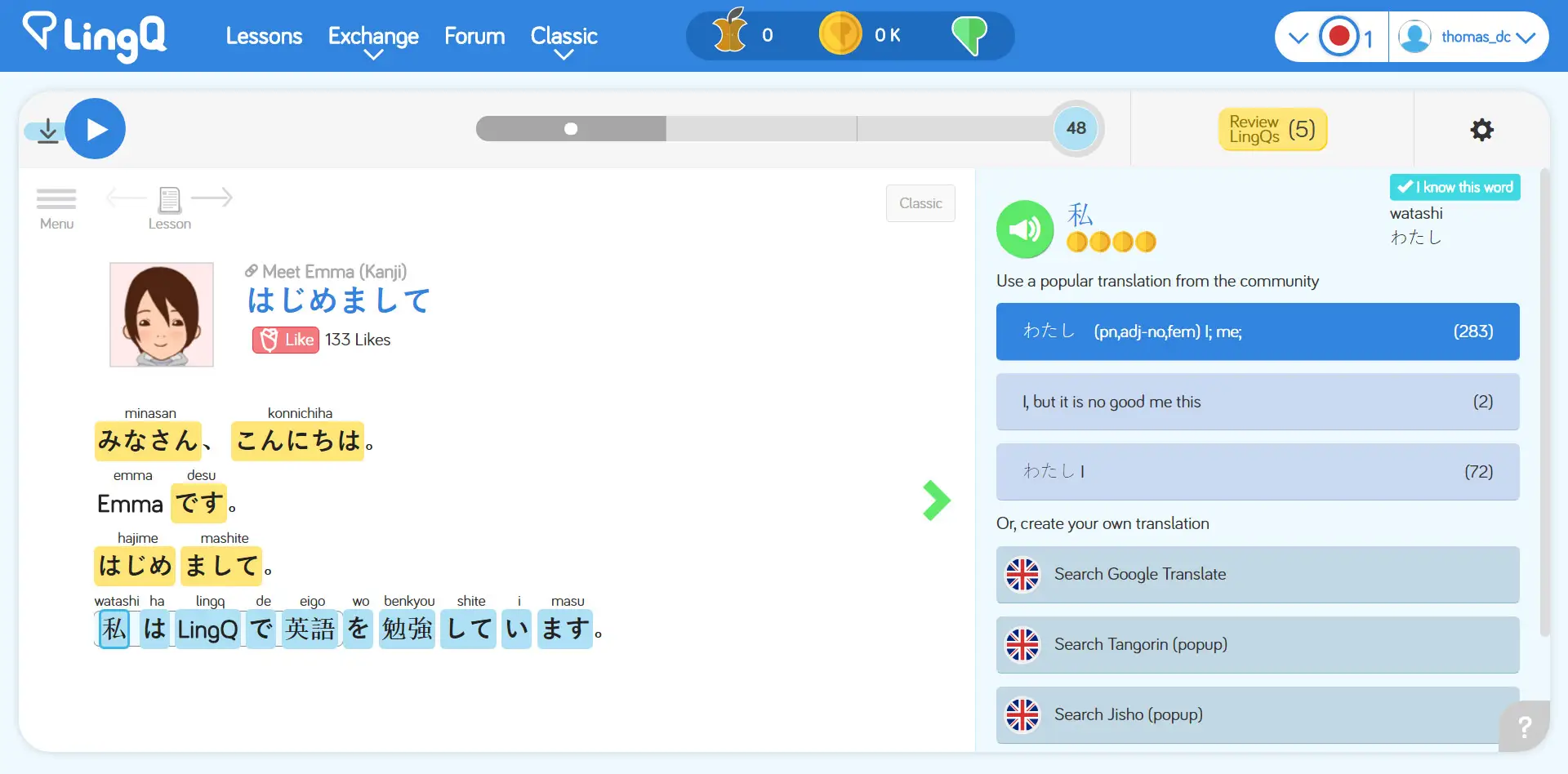
Task: Open the lesson settings gear
Action: [1482, 130]
